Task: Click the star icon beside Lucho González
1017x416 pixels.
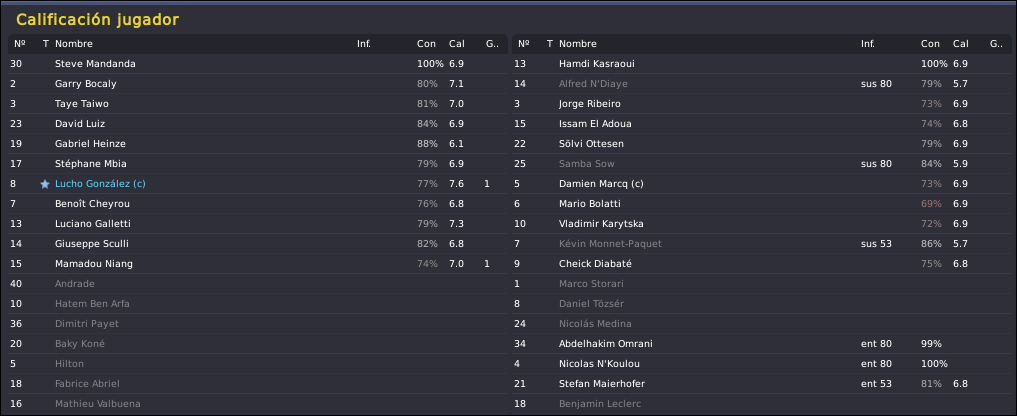Action: pyautogui.click(x=45, y=184)
